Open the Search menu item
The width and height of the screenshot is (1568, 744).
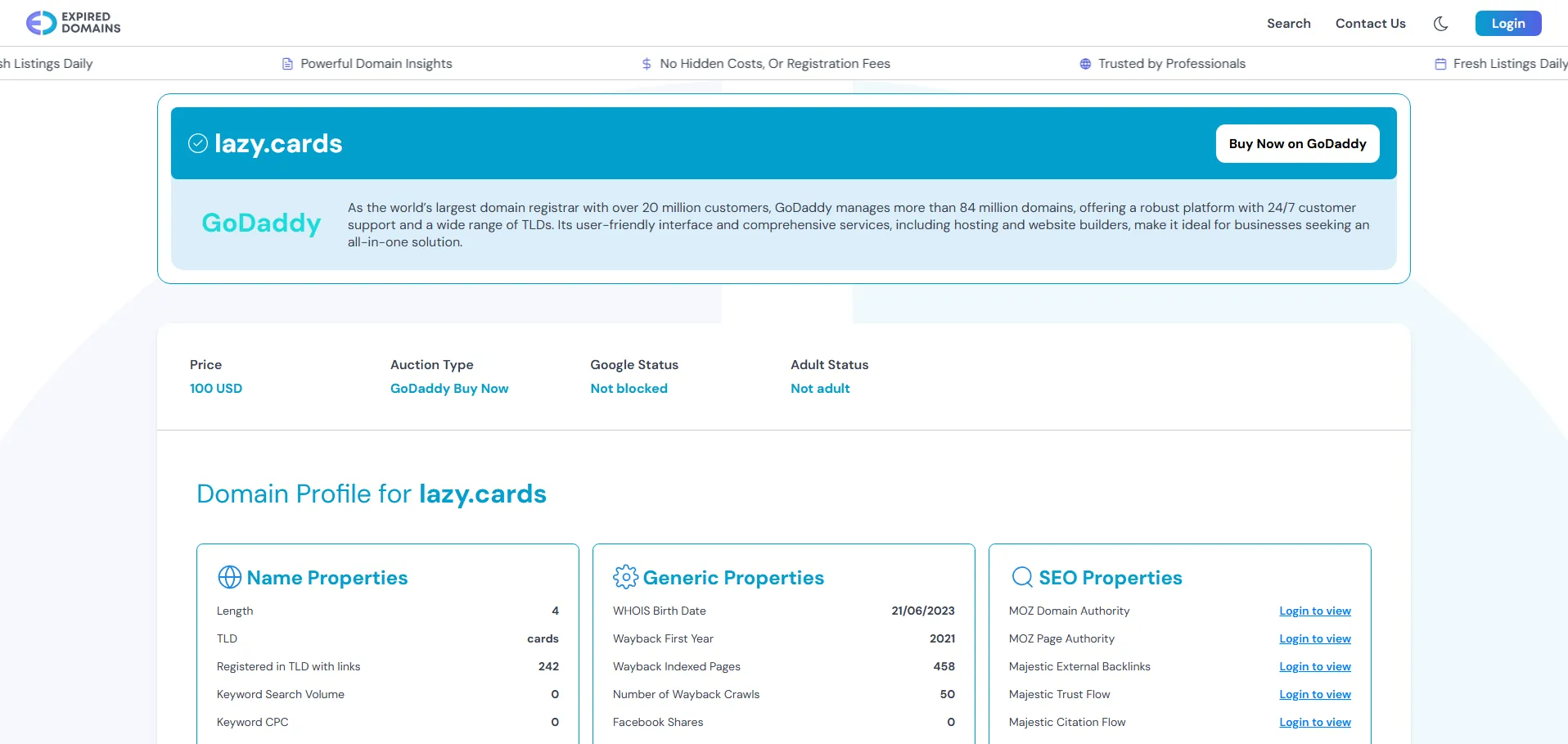pos(1288,24)
